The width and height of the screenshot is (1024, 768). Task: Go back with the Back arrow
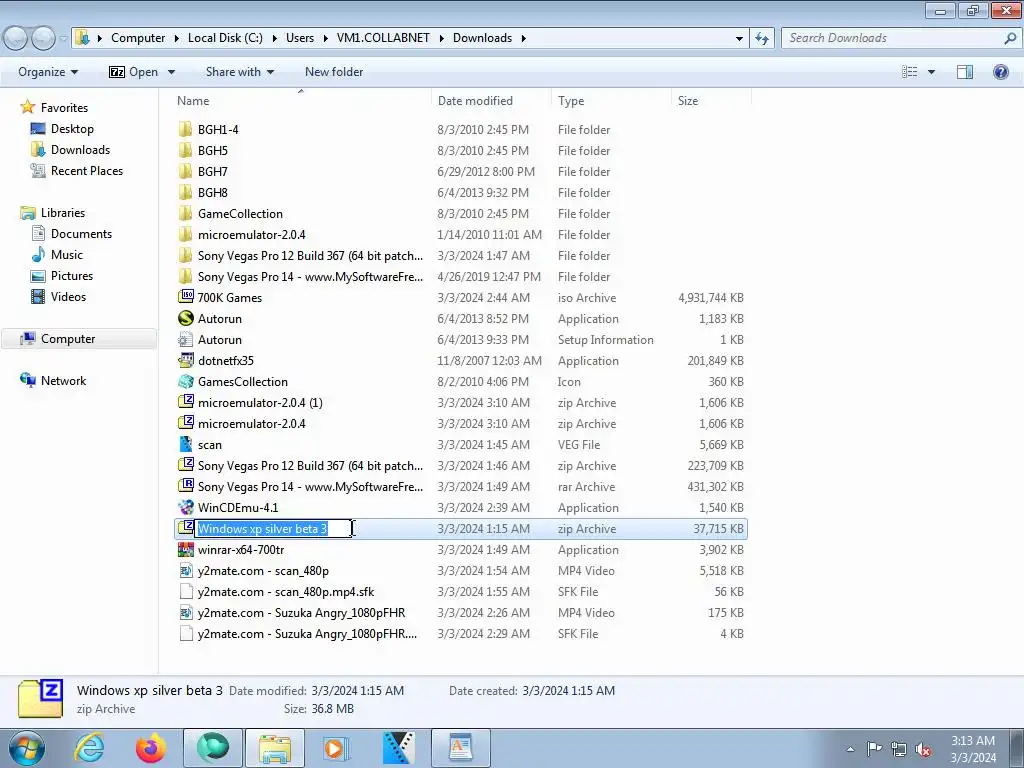(x=16, y=38)
